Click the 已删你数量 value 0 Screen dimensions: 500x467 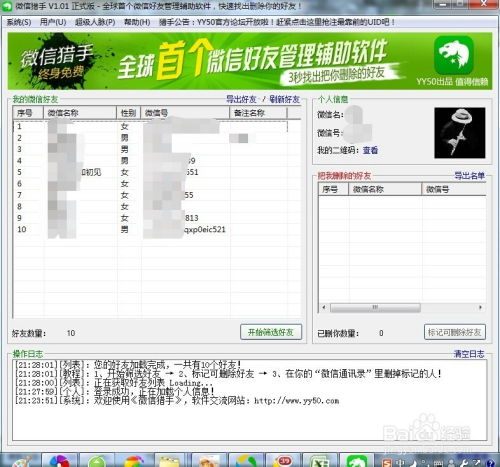coord(381,333)
